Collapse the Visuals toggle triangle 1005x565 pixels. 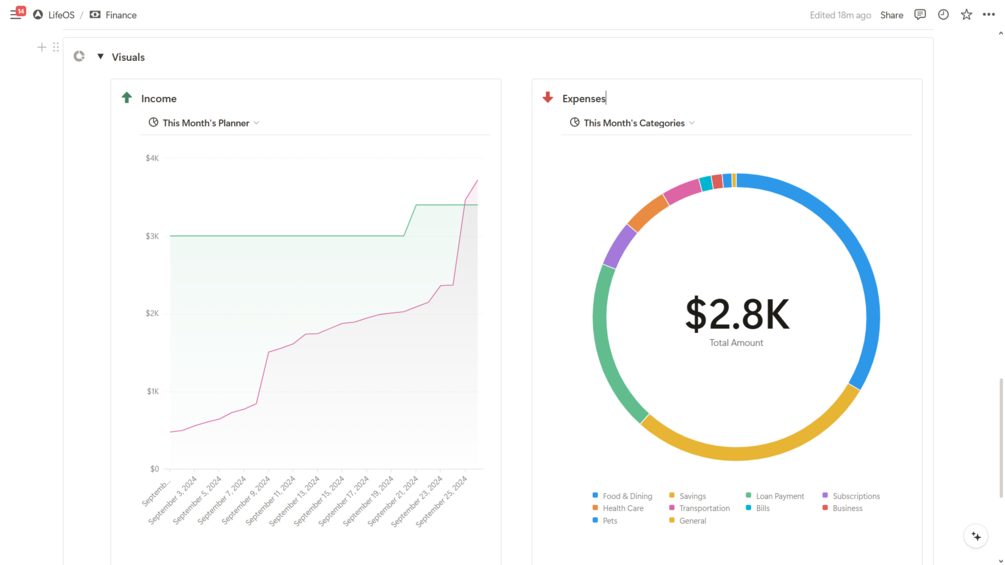[100, 56]
